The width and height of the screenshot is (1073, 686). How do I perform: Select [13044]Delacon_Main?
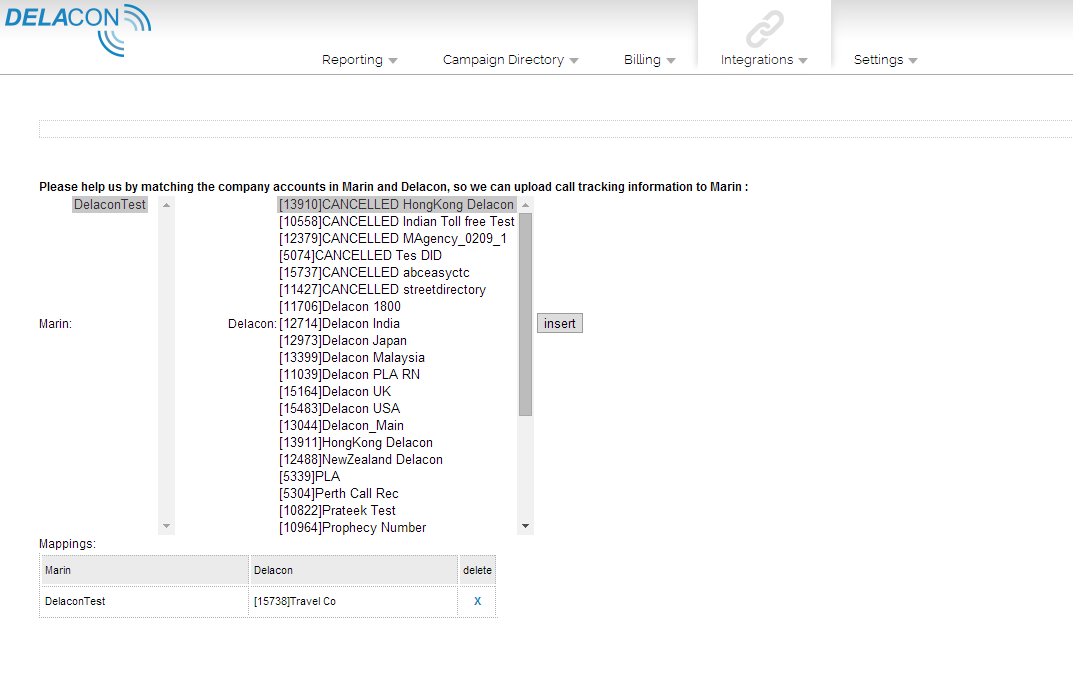coord(397,425)
